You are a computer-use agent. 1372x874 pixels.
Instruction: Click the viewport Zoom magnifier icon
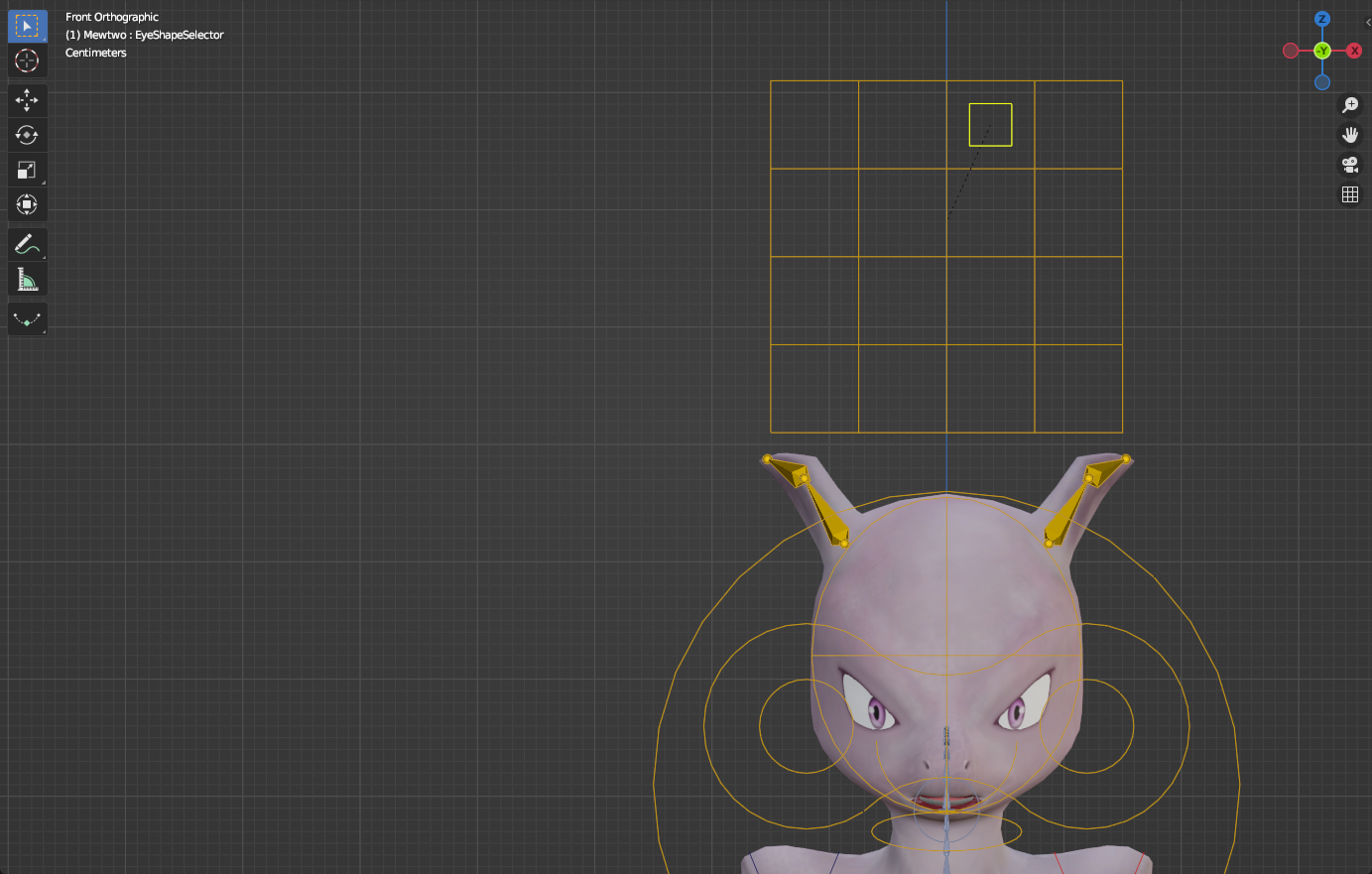1350,104
